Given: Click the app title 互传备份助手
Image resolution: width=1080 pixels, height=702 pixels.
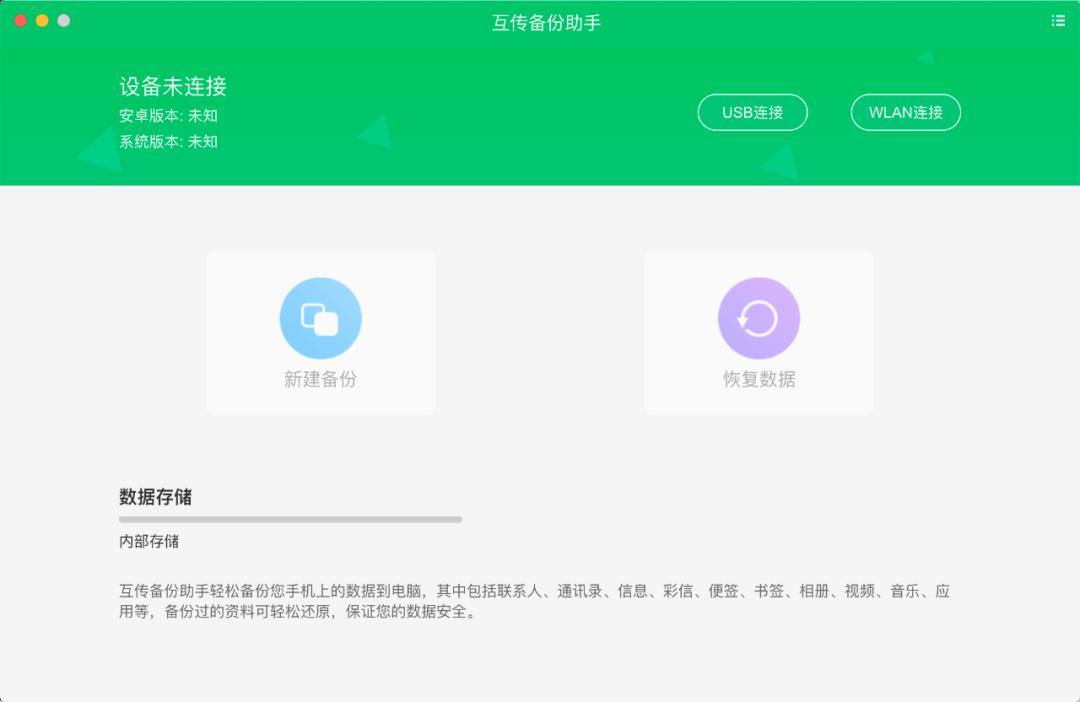Looking at the screenshot, I should tap(545, 21).
